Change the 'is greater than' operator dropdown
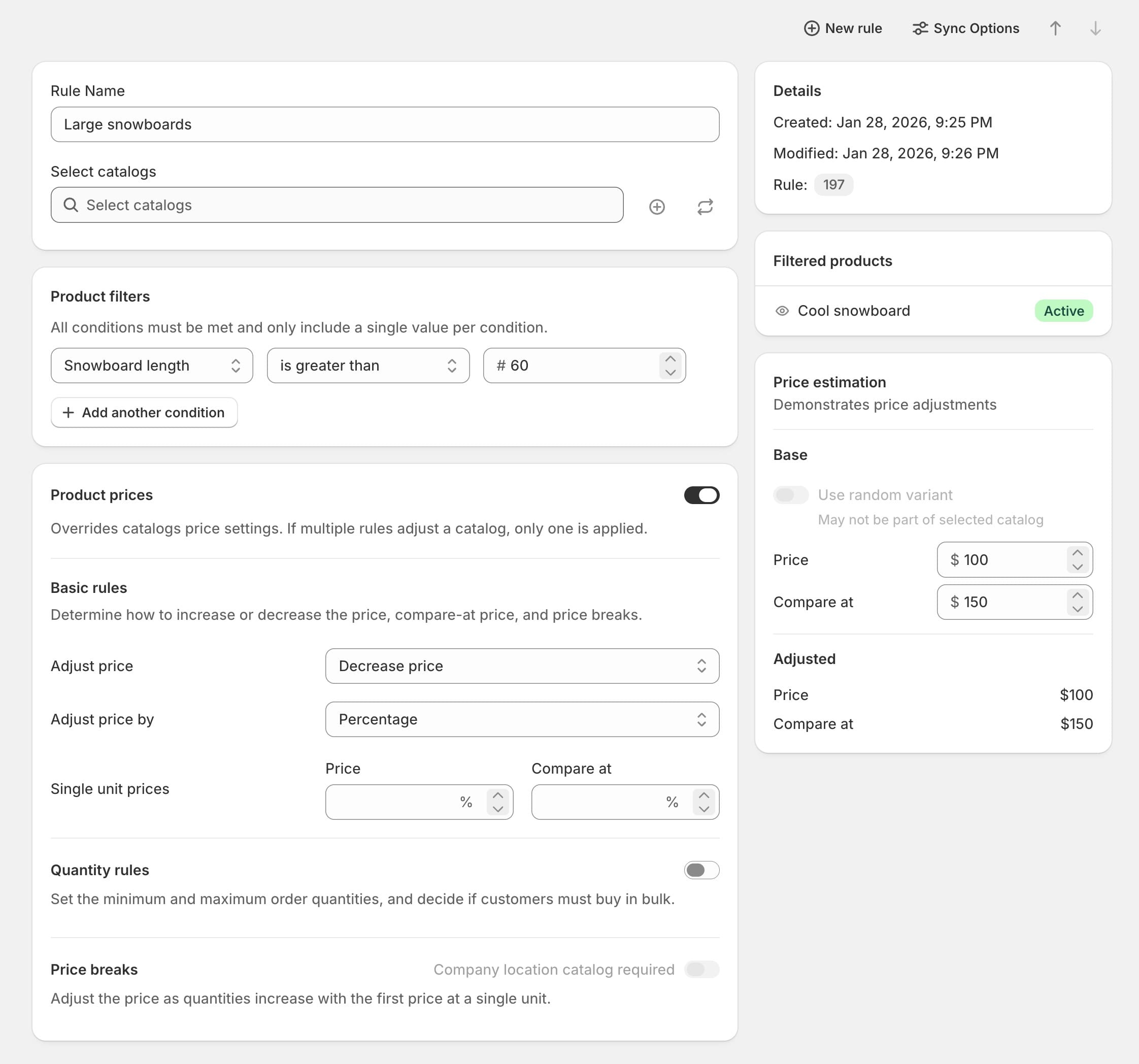The image size is (1139, 1064). pyautogui.click(x=368, y=365)
